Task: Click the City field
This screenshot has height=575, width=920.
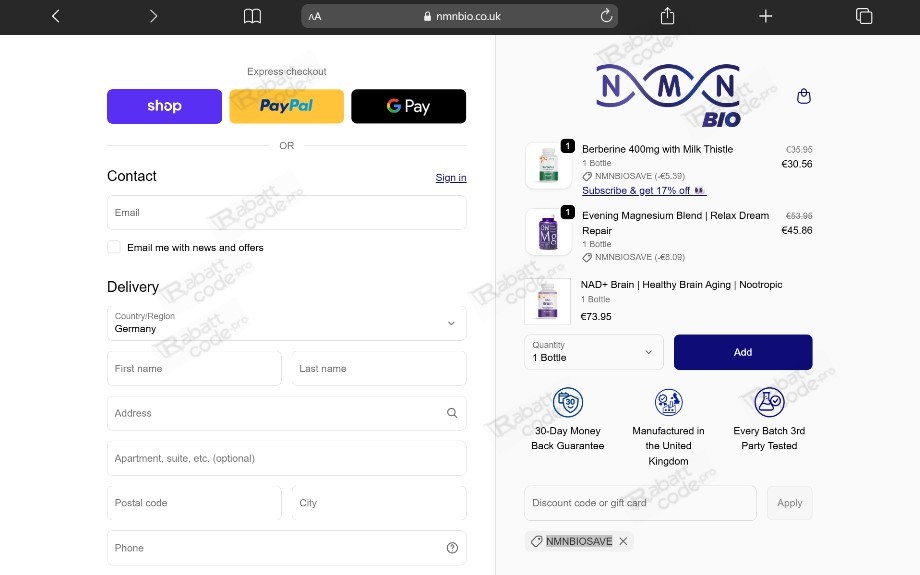Action: click(379, 503)
